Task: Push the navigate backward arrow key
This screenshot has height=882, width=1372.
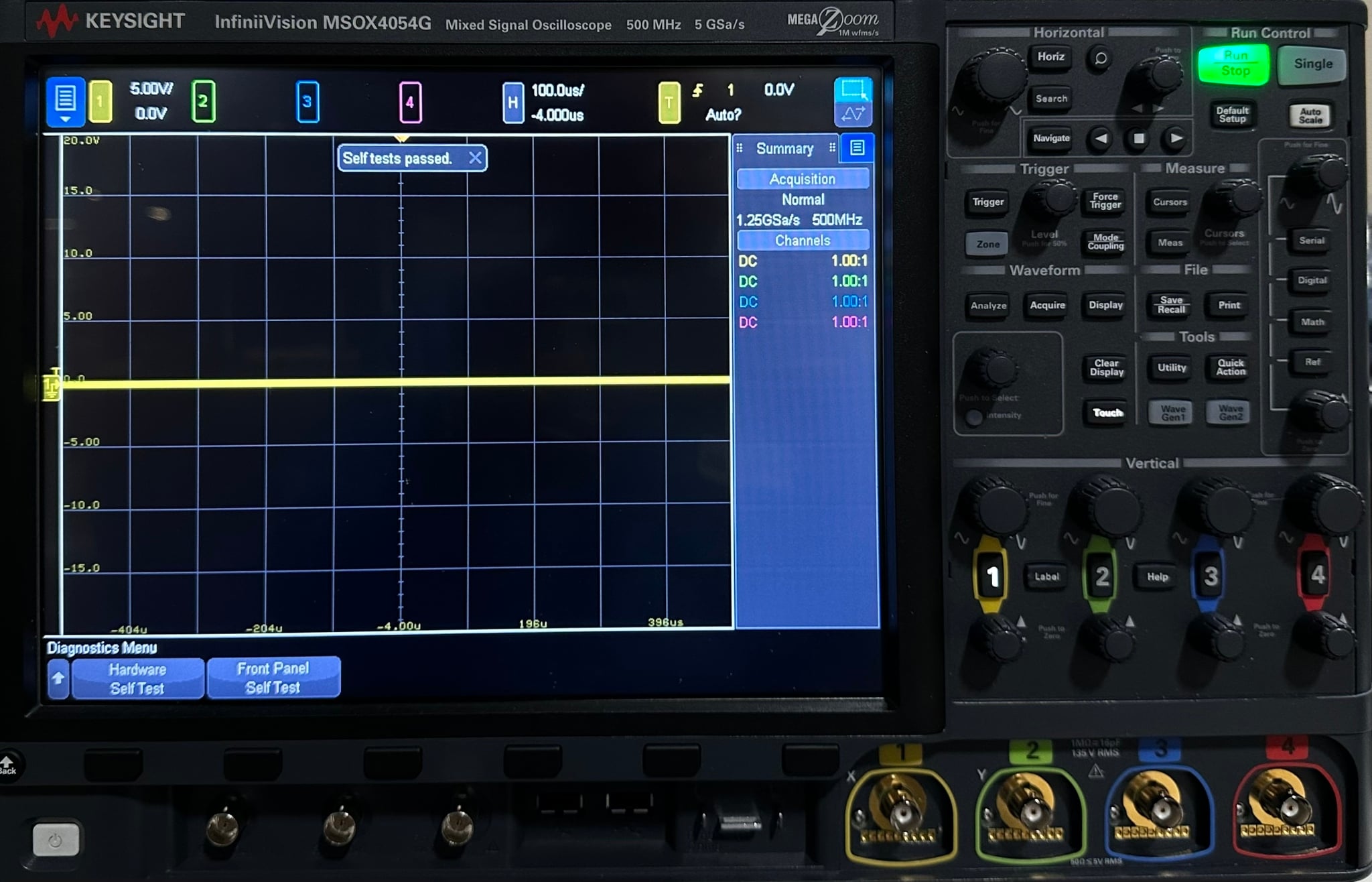Action: pos(1100,139)
